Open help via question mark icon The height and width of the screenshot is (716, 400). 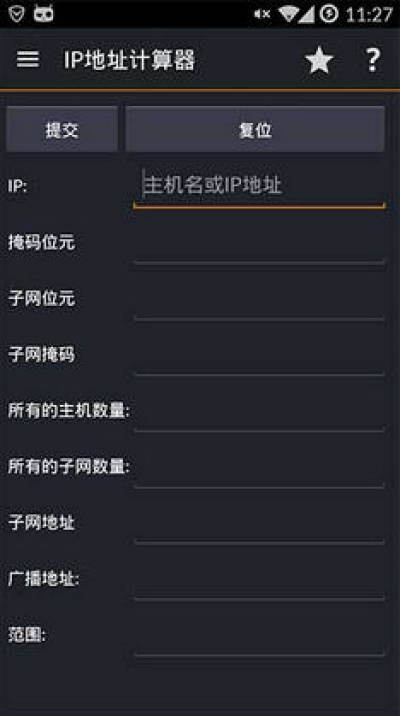[x=373, y=60]
